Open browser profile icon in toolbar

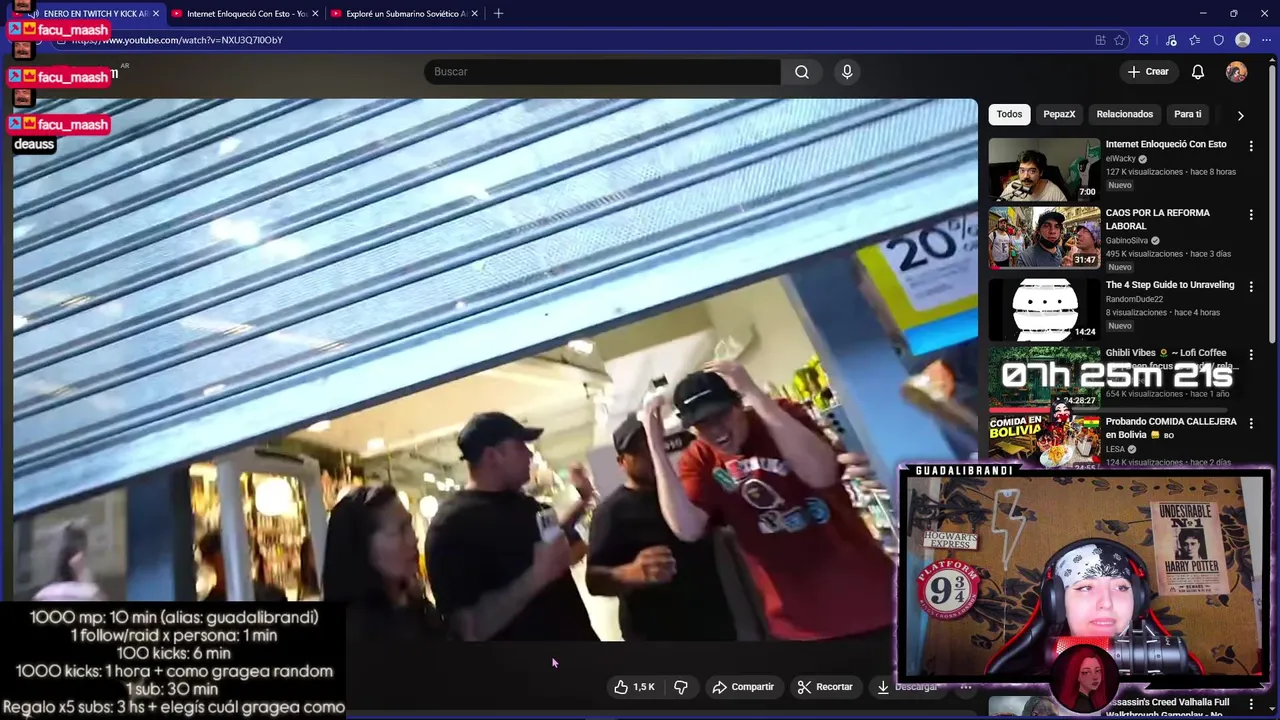(x=1243, y=40)
